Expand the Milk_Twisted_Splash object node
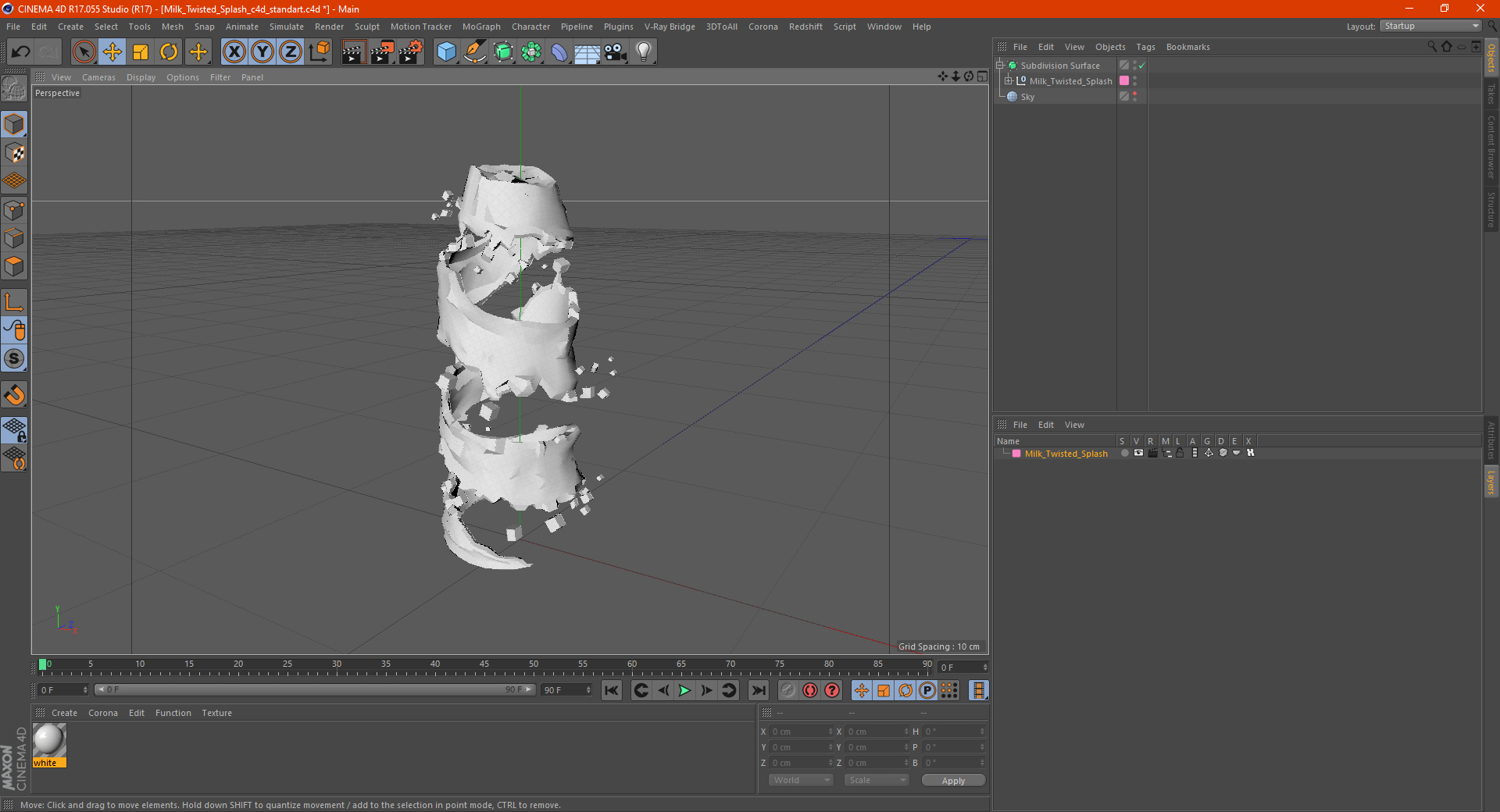Viewport: 1500px width, 812px height. [x=1009, y=81]
